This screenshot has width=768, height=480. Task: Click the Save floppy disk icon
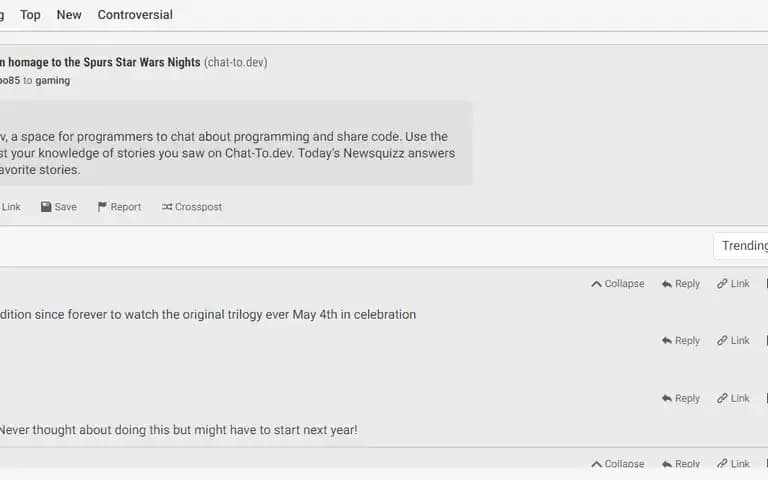[46, 207]
